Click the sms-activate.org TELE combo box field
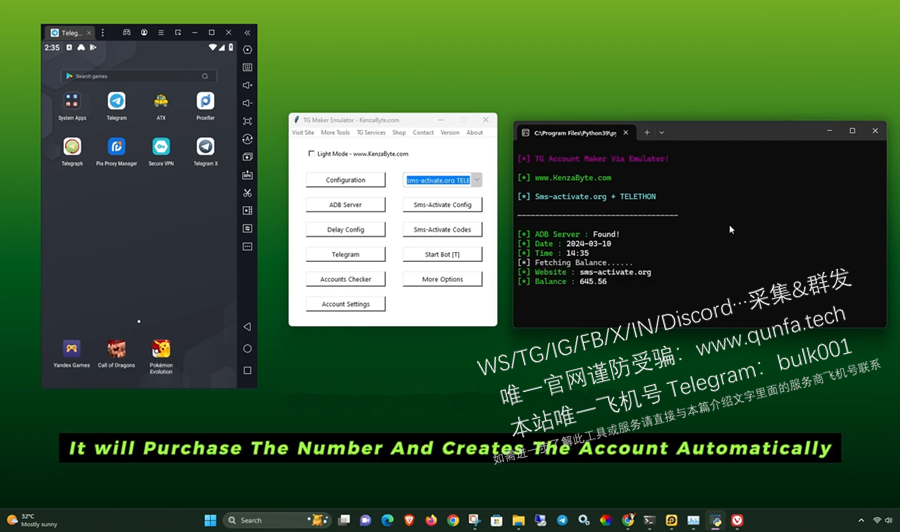The width and height of the screenshot is (900, 532). pos(437,180)
